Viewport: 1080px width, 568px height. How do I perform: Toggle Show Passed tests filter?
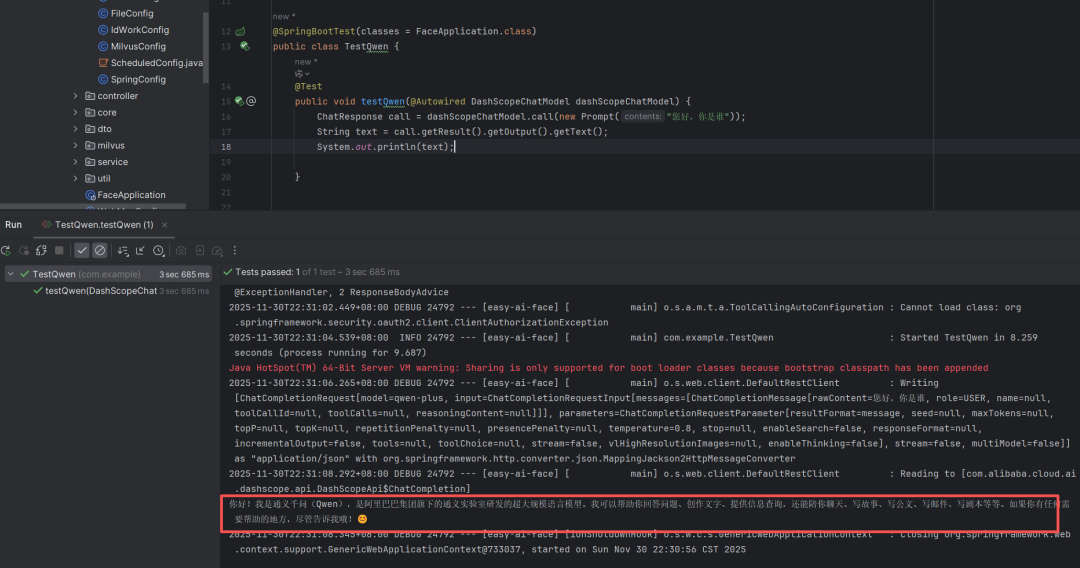coord(82,250)
